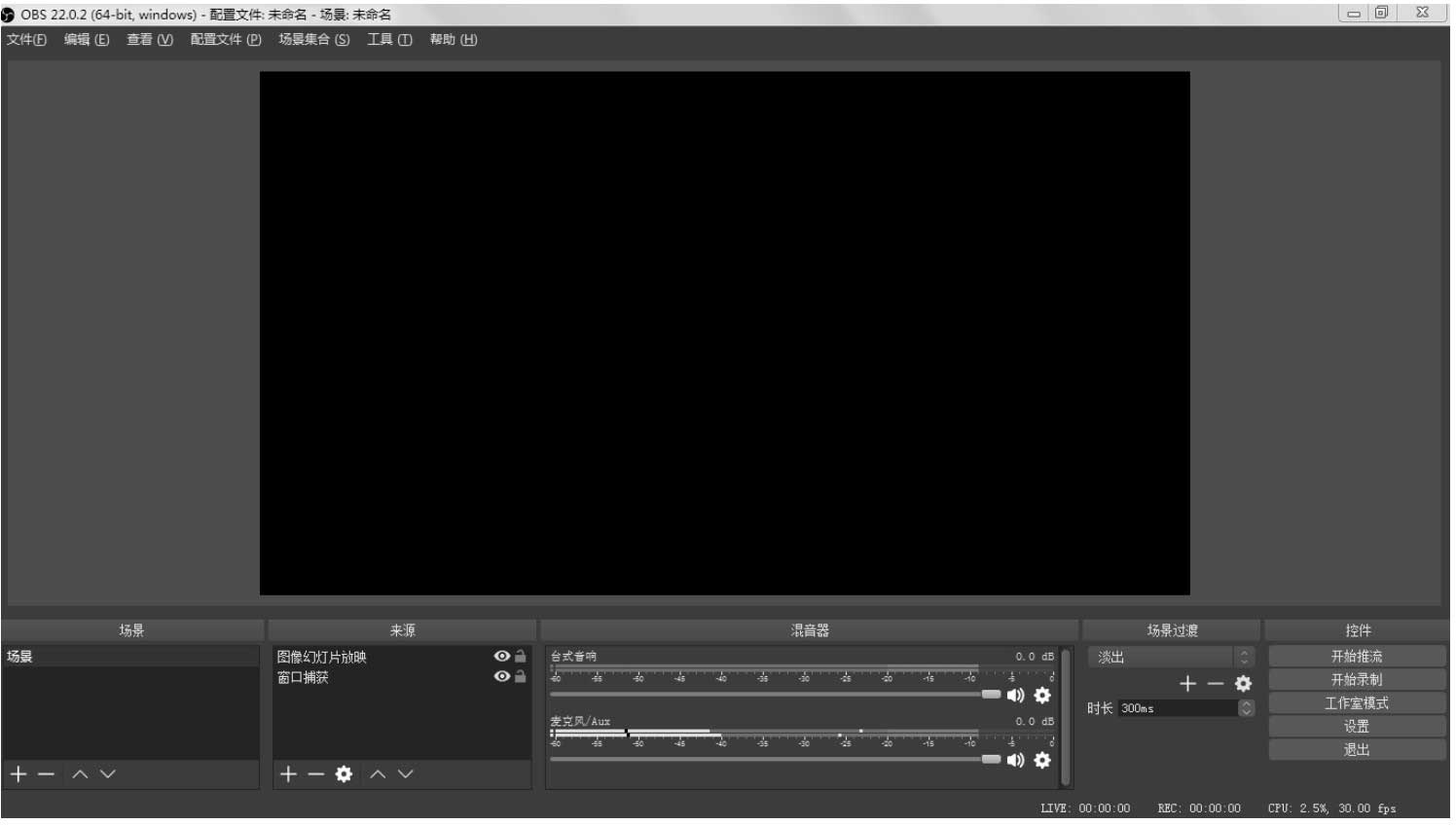Mute the 台式音响 audio channel
Screen dimensions: 1456x825
tap(1015, 696)
